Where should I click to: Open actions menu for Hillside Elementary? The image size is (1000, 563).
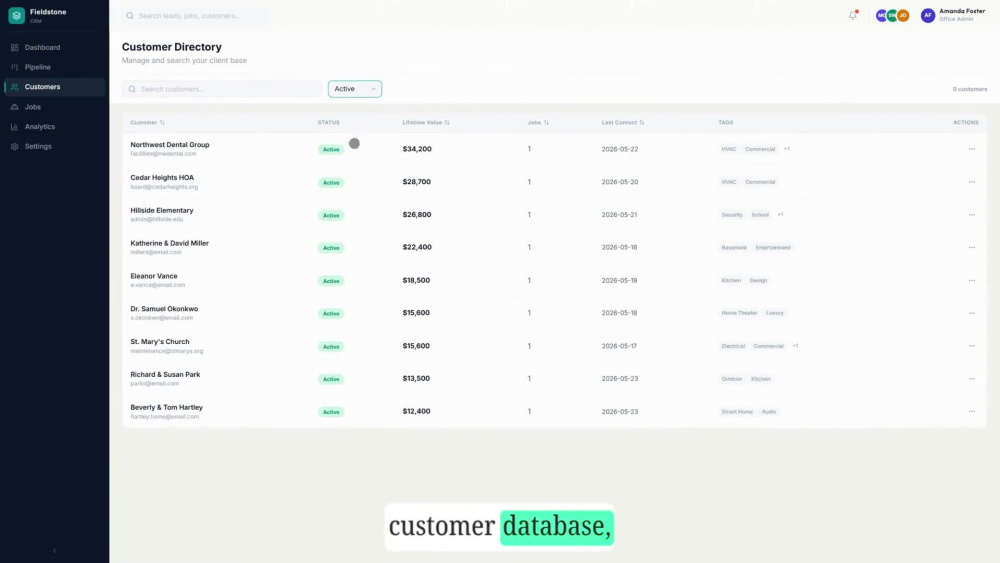(x=972, y=215)
